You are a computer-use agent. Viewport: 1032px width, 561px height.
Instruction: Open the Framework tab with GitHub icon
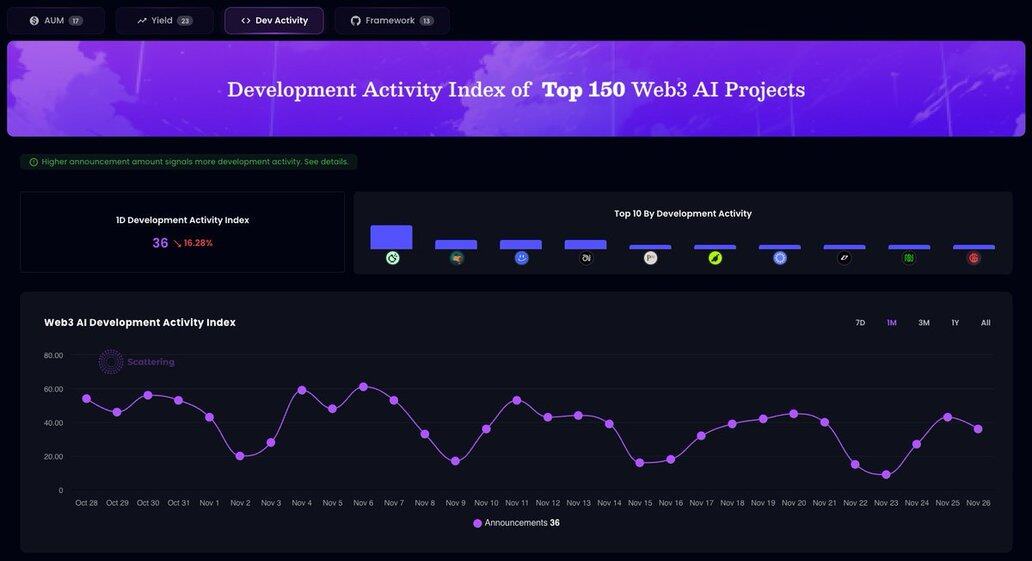pos(392,21)
